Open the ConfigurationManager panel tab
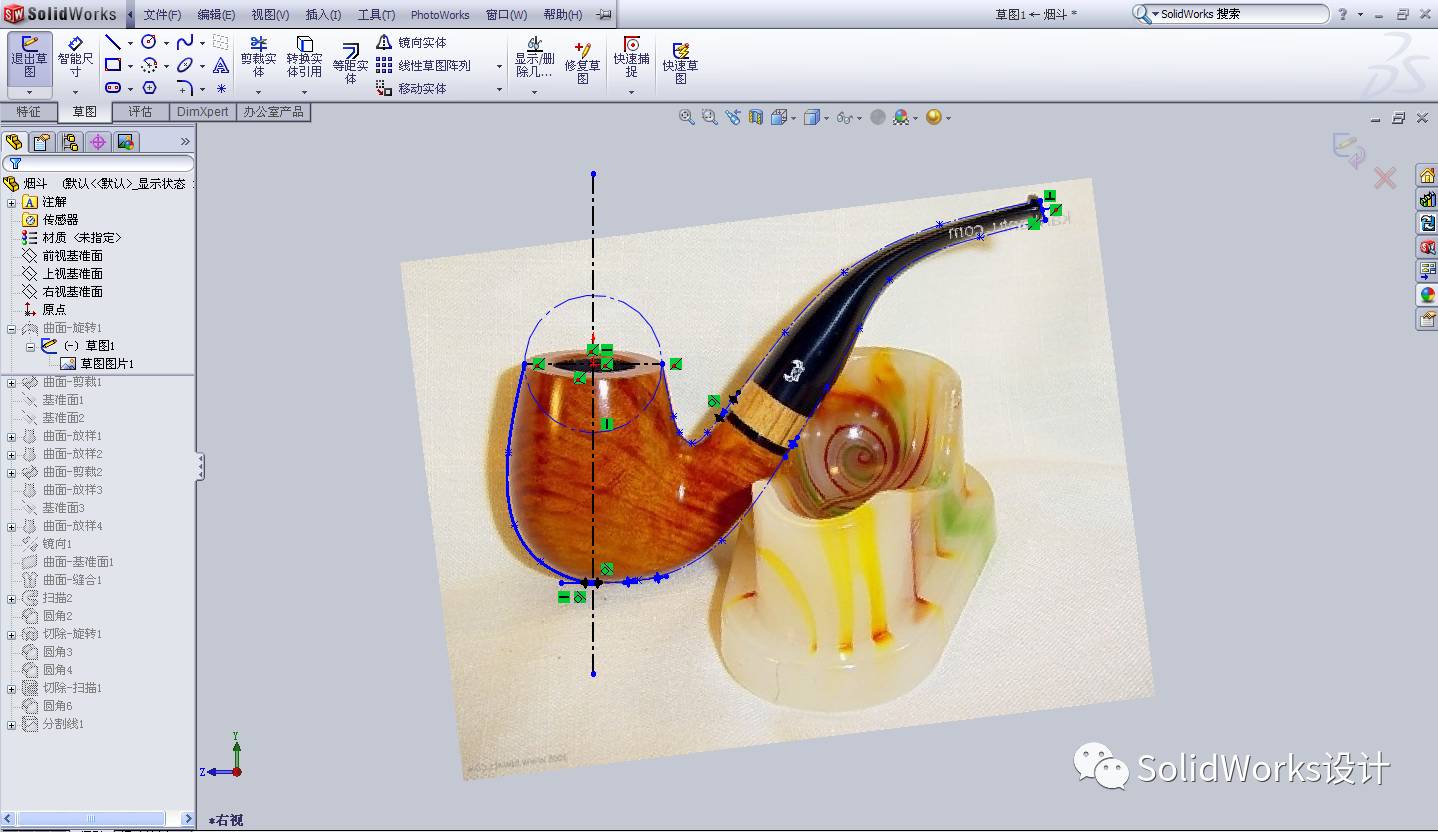Viewport: 1438px width, 832px height. click(x=70, y=142)
